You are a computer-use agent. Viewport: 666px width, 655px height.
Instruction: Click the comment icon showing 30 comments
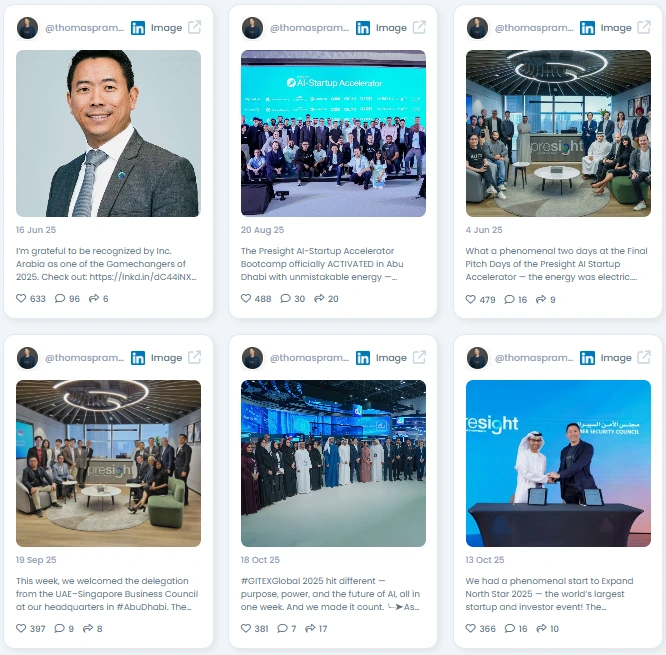(x=285, y=298)
